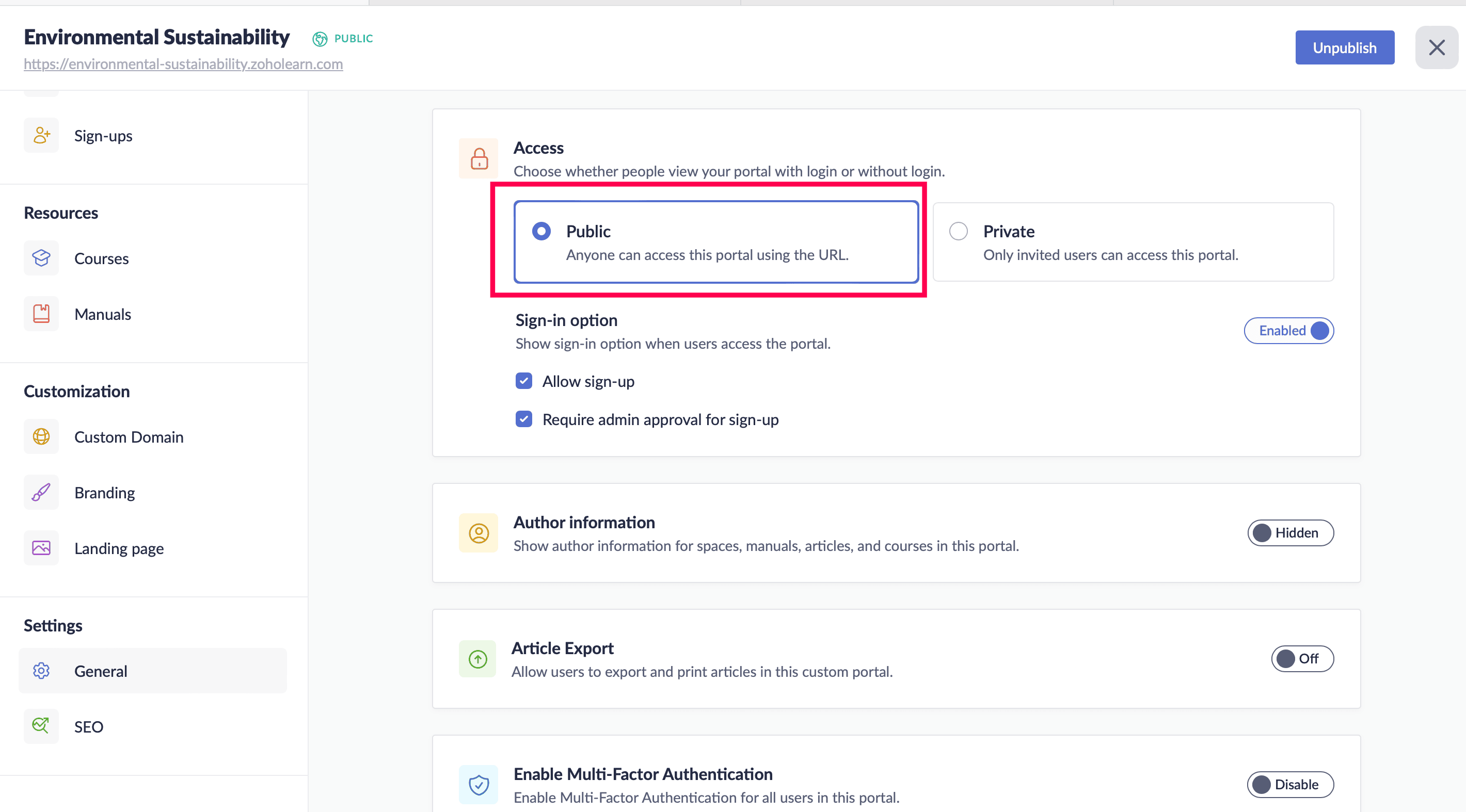Click the Custom Domain globe icon
The width and height of the screenshot is (1466, 812).
(x=41, y=437)
